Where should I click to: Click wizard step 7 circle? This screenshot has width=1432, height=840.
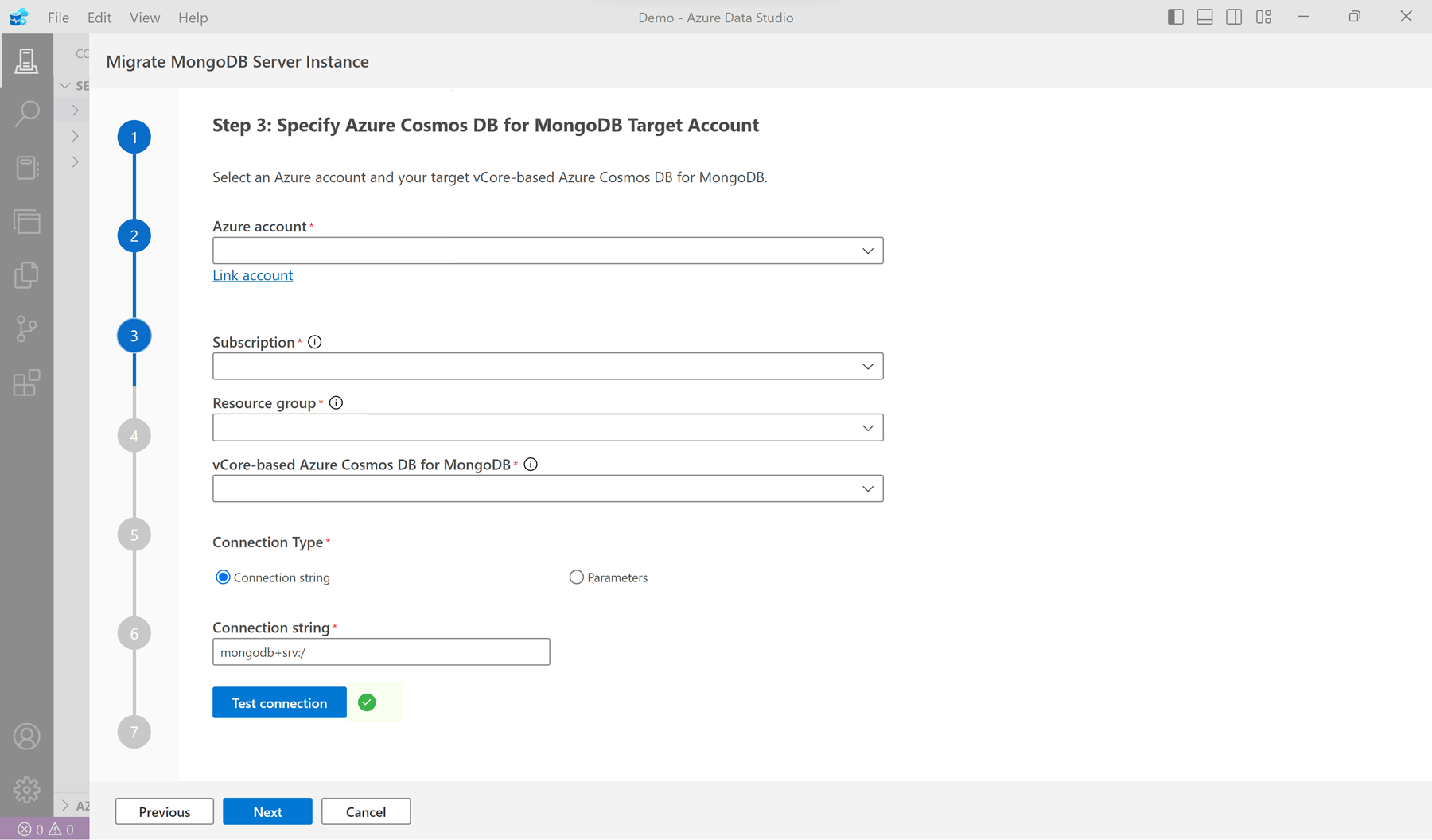134,732
